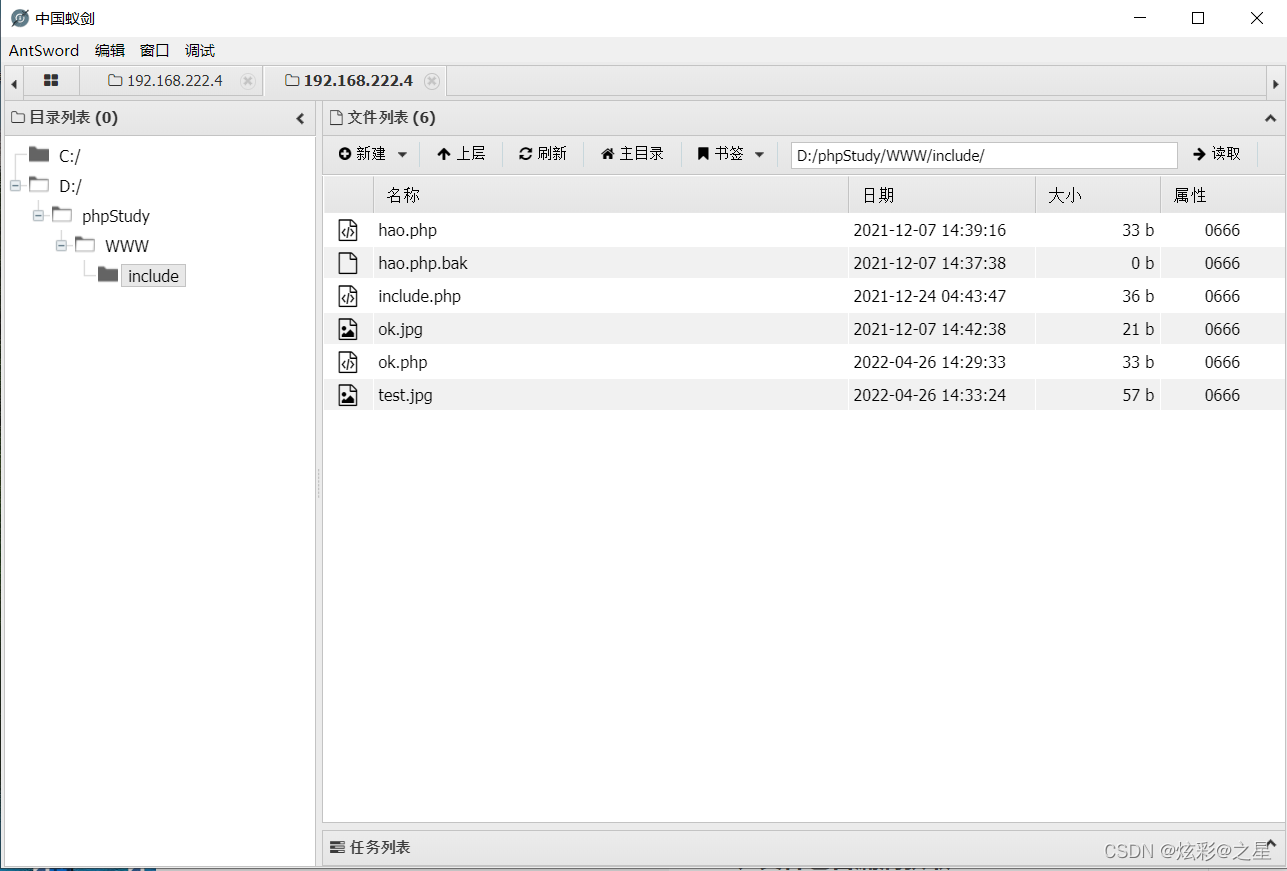Select file name ok.php
The height and width of the screenshot is (871, 1287).
[x=402, y=362]
